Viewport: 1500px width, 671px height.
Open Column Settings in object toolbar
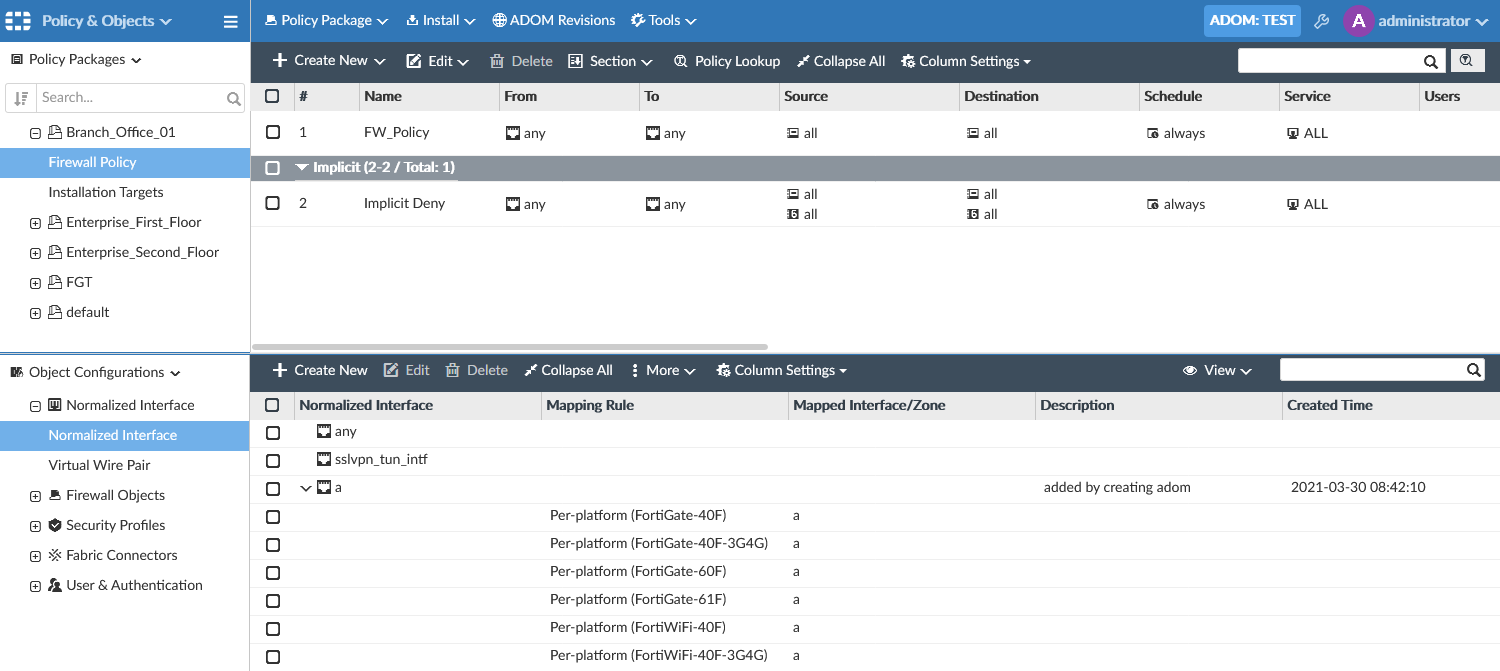(781, 370)
